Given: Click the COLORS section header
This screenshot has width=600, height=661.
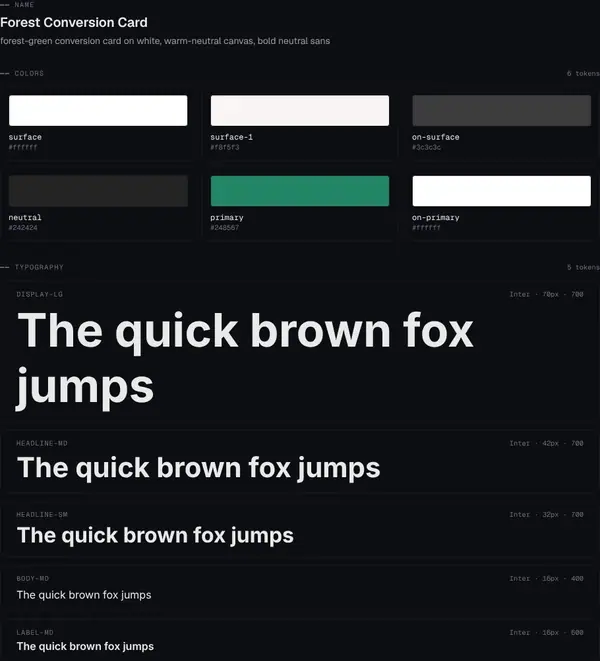Looking at the screenshot, I should tap(29, 73).
